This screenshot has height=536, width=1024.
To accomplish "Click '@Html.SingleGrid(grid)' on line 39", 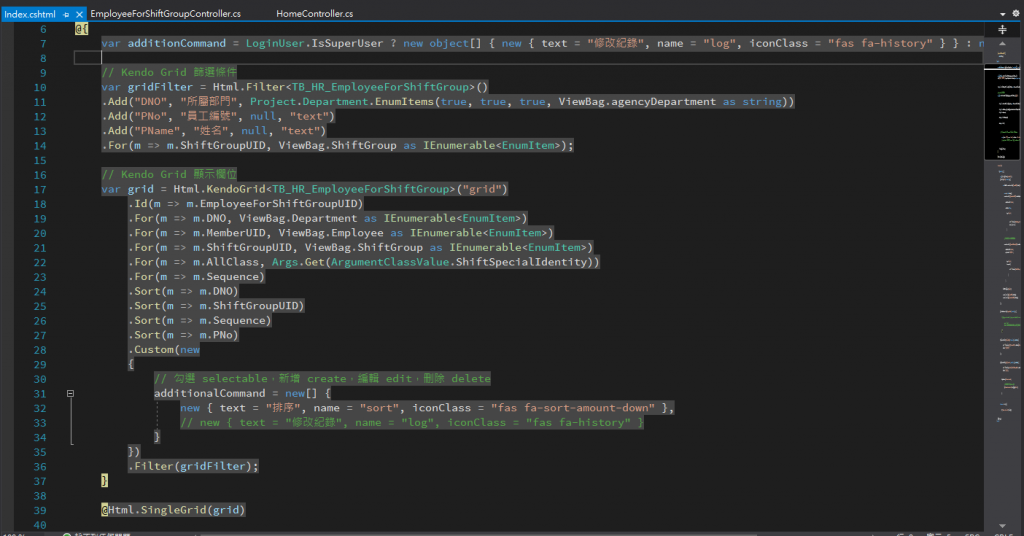I will pyautogui.click(x=173, y=510).
